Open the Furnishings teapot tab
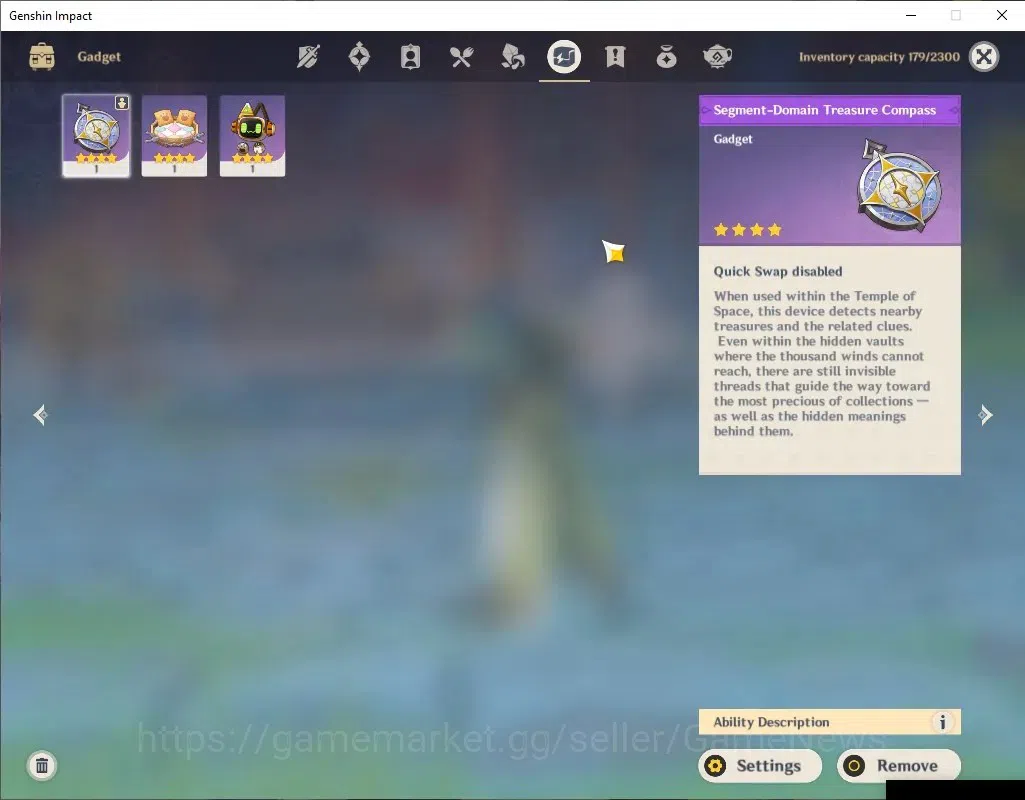The height and width of the screenshot is (800, 1025). point(717,57)
